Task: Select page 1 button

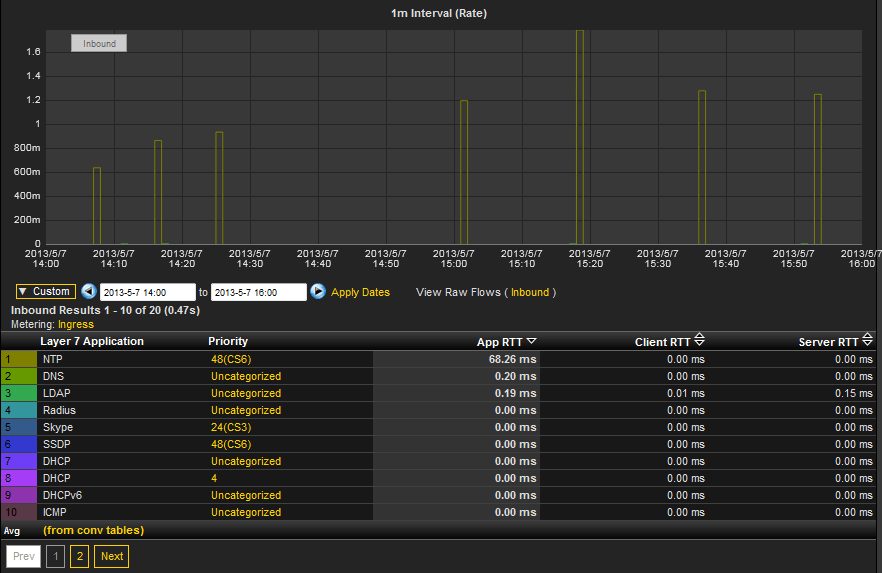Action: click(x=56, y=556)
